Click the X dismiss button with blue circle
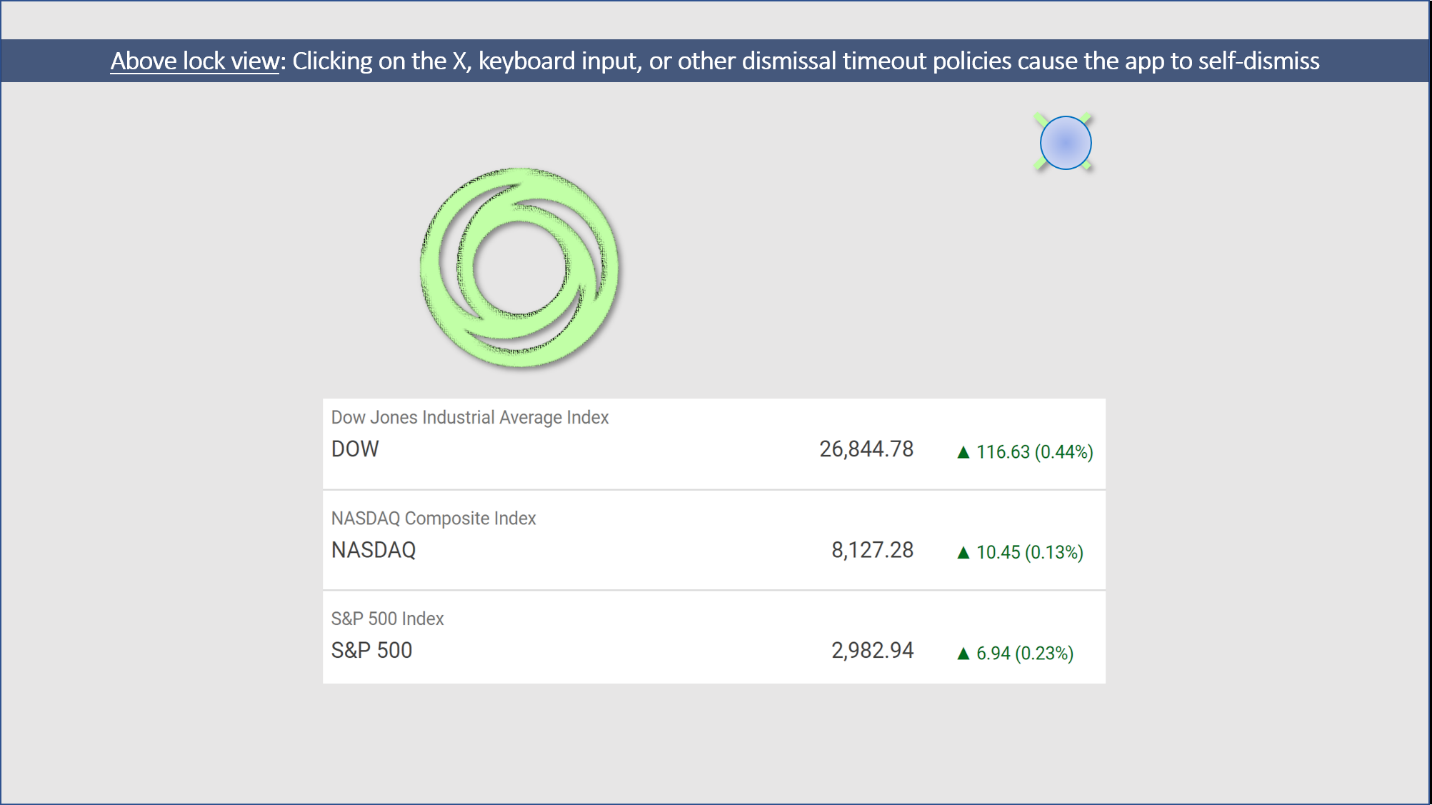This screenshot has height=805, width=1432. [x=1065, y=143]
